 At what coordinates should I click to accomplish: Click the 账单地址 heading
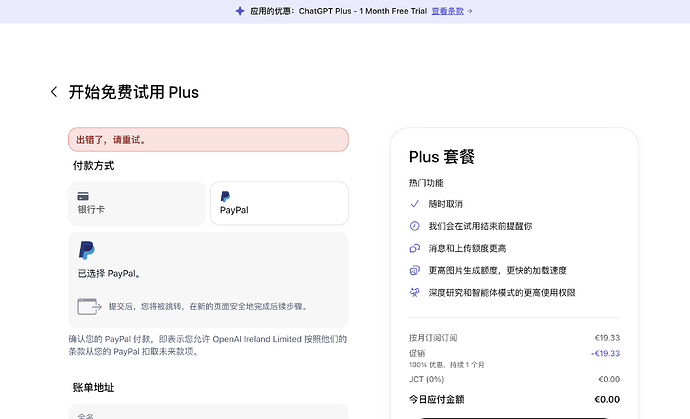click(93, 388)
